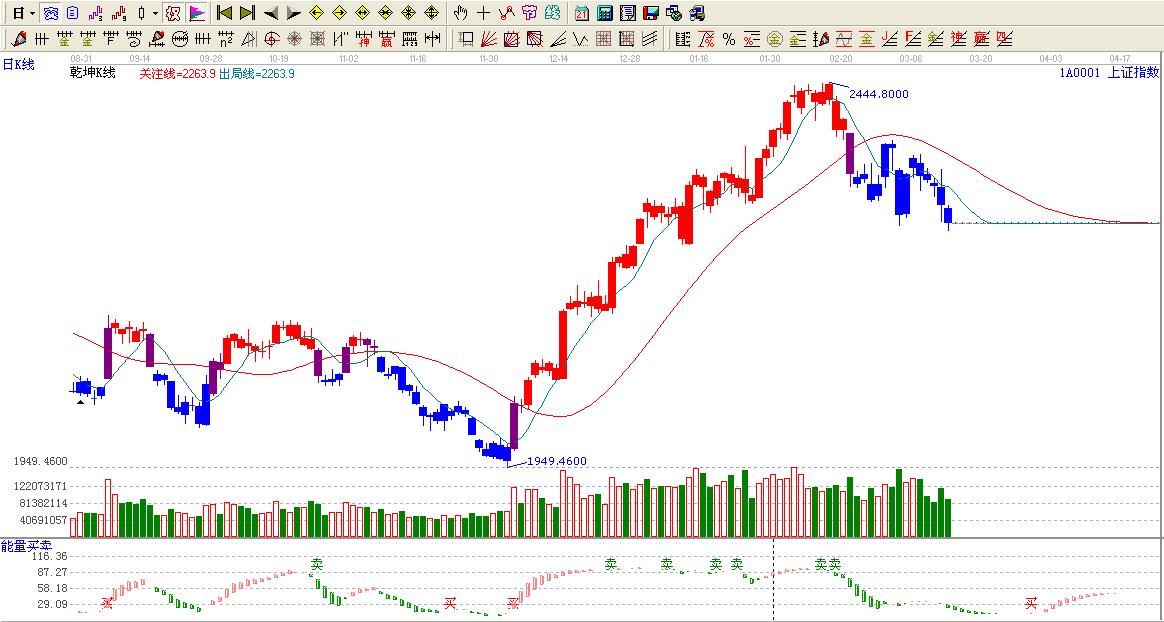Select the percent sign tool in second toolbar
The width and height of the screenshot is (1164, 622).
[729, 39]
